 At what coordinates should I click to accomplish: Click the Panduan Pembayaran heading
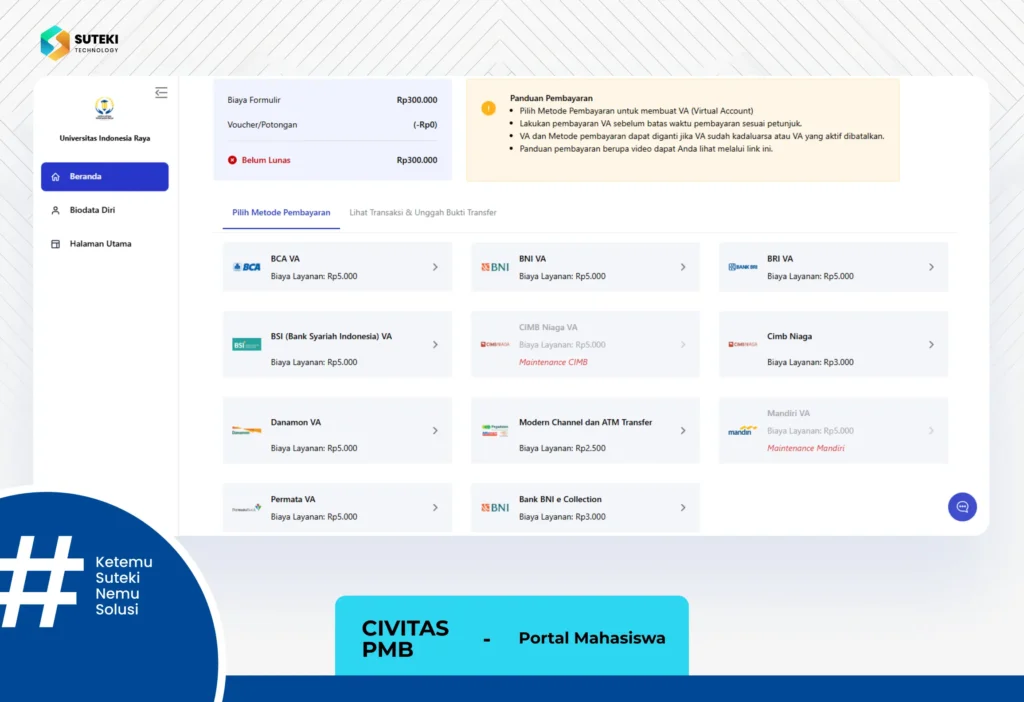pyautogui.click(x=551, y=98)
